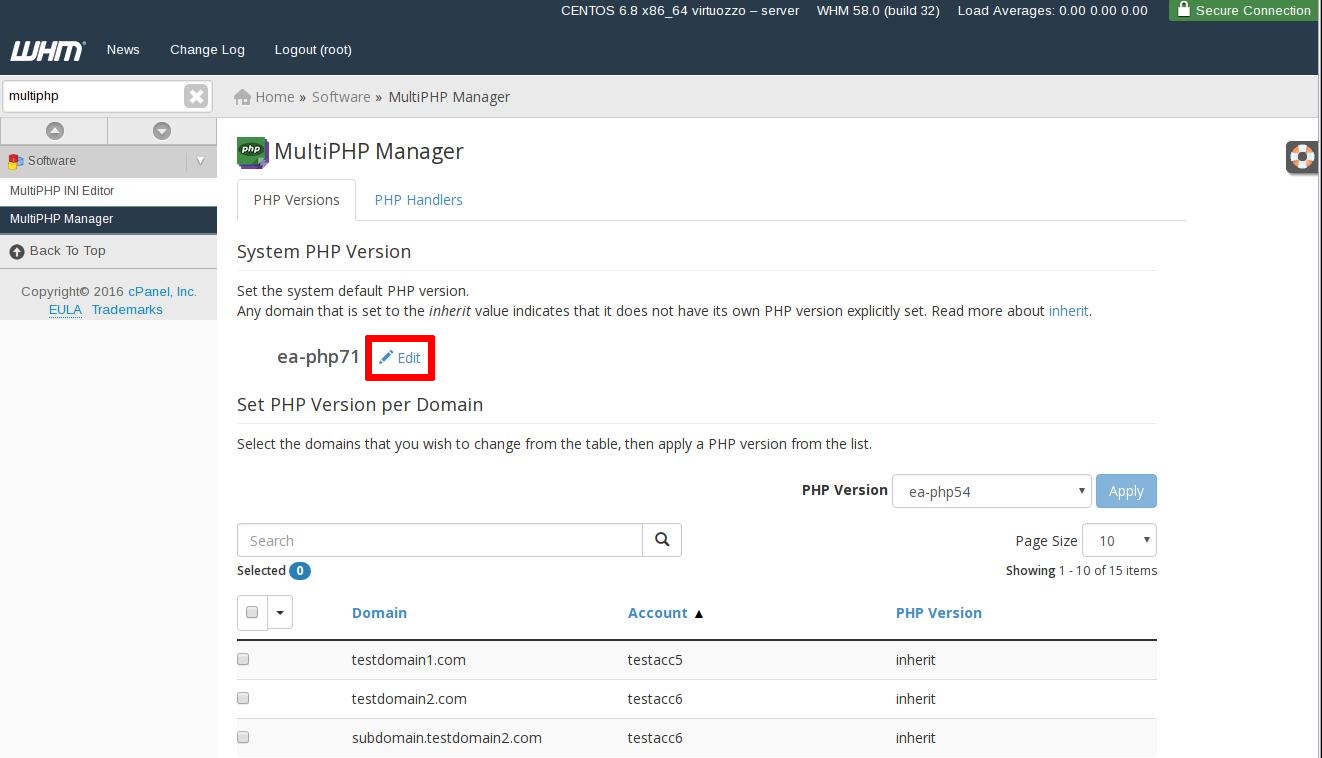The image size is (1322, 758).
Task: Edit the system PHP version
Action: 400,358
